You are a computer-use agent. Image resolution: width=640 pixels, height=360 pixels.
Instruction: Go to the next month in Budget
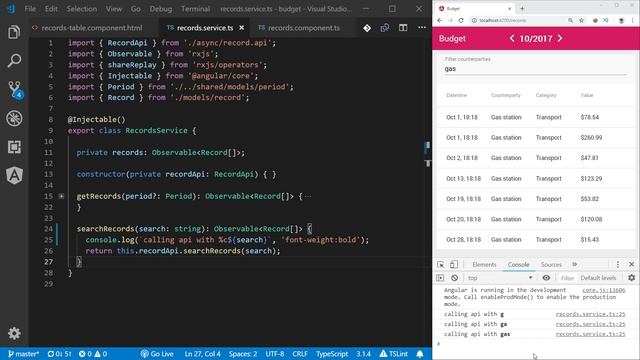point(560,38)
